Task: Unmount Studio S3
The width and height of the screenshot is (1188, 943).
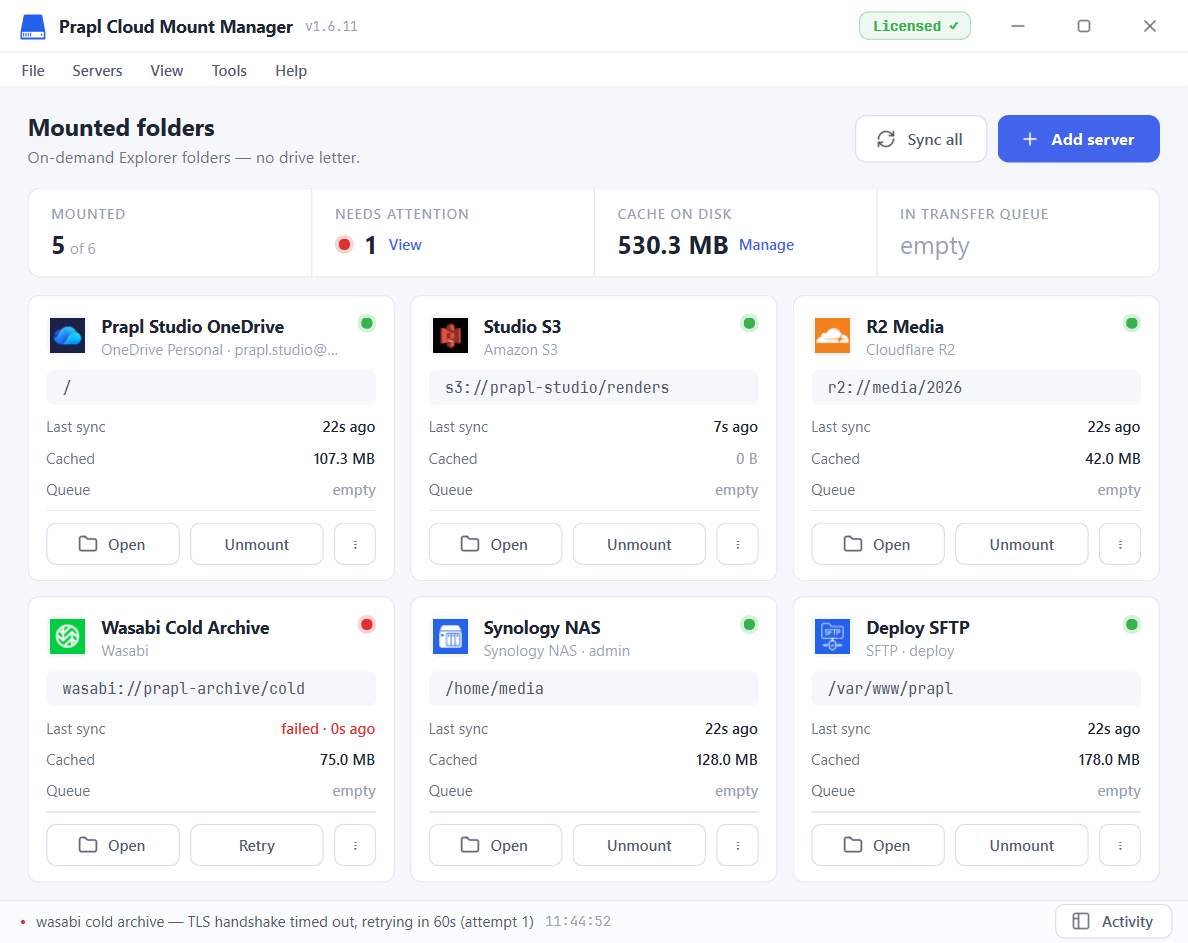Action: (639, 545)
